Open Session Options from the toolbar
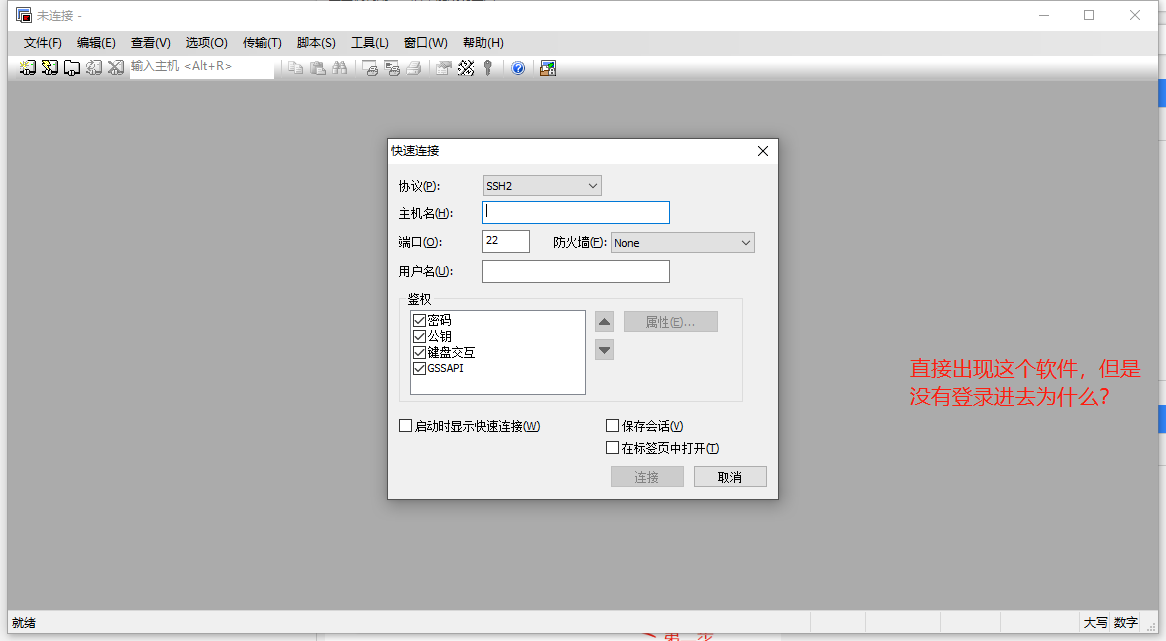The width and height of the screenshot is (1166, 641). 444,68
